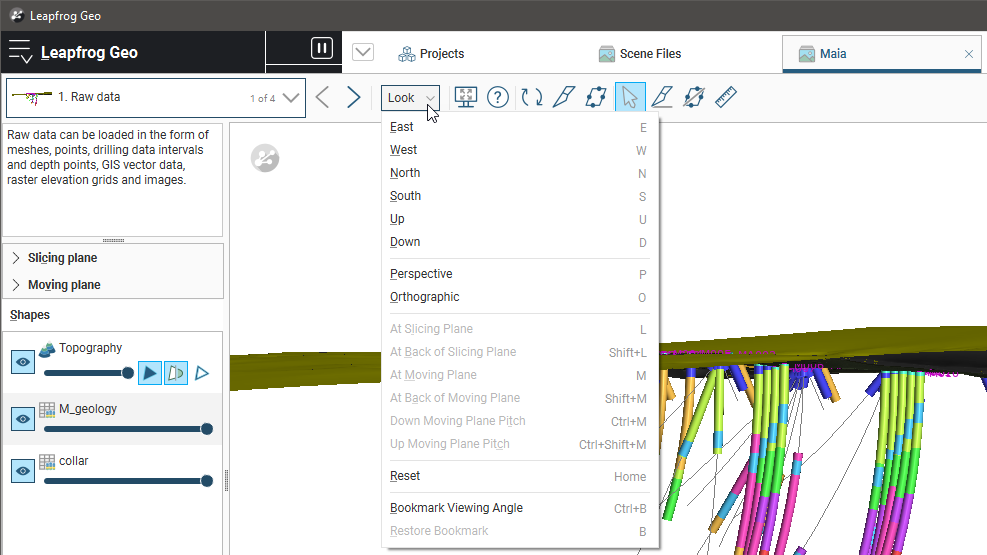
Task: Open the Raw data scene selector dropdown
Action: (291, 98)
